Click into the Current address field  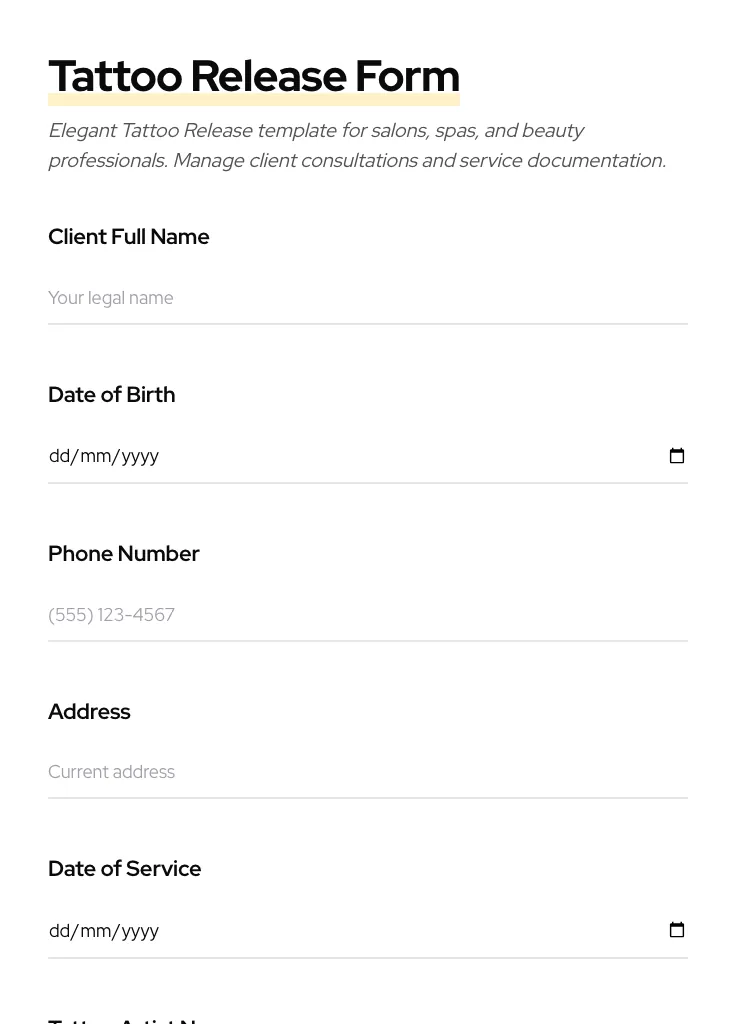(x=367, y=772)
